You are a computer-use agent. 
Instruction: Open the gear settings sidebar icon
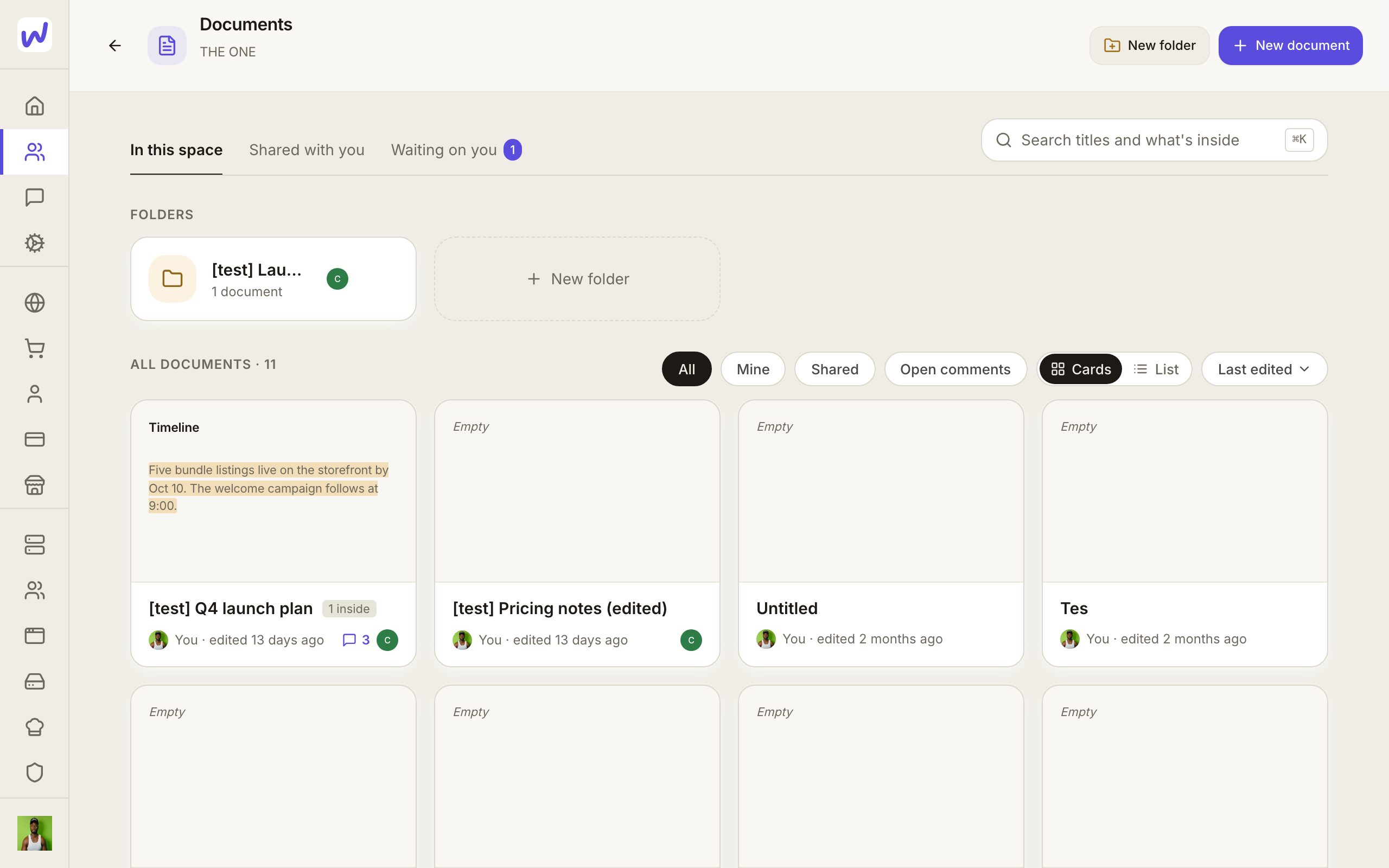(x=34, y=243)
